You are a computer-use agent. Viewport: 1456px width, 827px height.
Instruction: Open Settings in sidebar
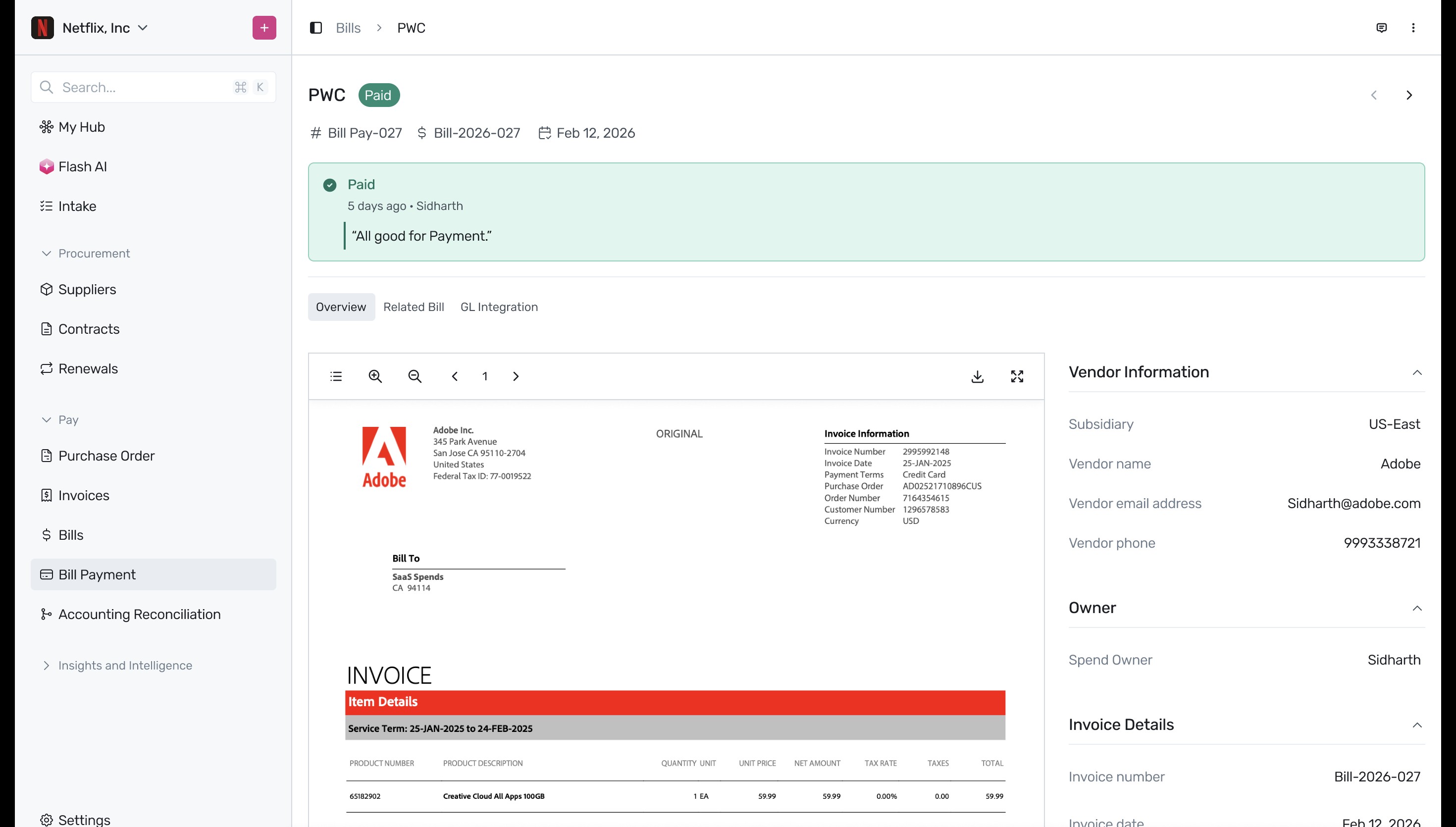coord(154,819)
